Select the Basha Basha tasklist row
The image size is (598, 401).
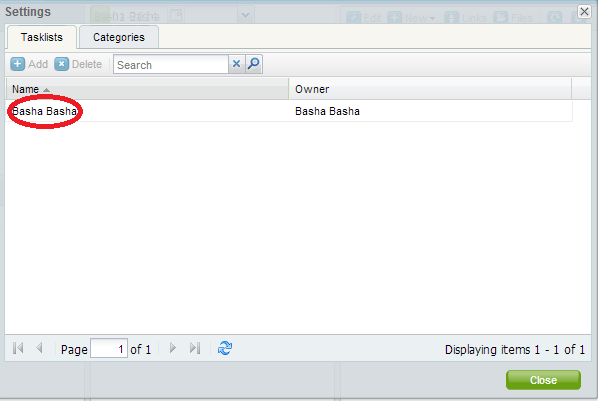289,111
